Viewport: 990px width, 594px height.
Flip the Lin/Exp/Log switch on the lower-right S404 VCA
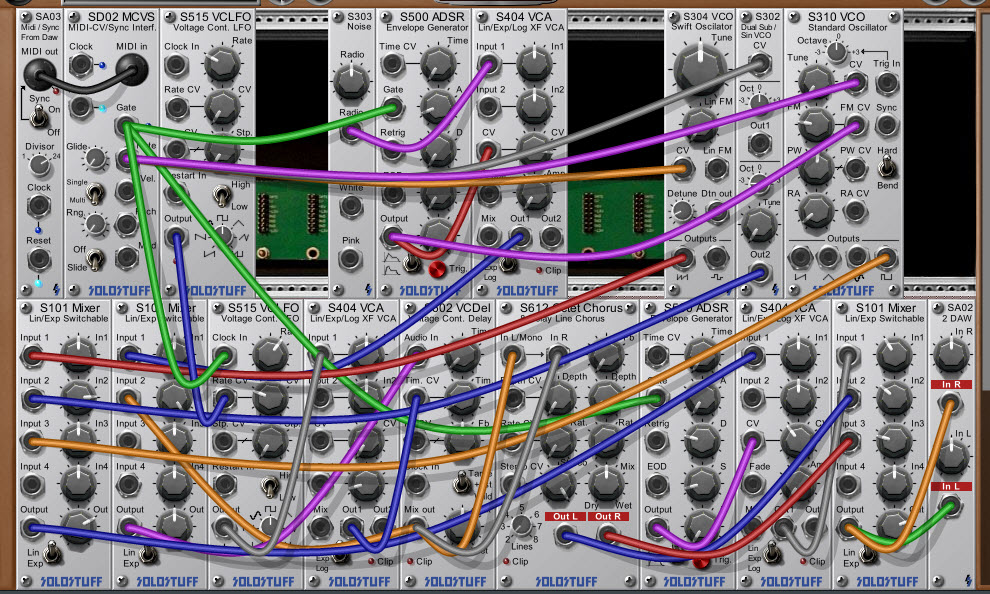772,554
